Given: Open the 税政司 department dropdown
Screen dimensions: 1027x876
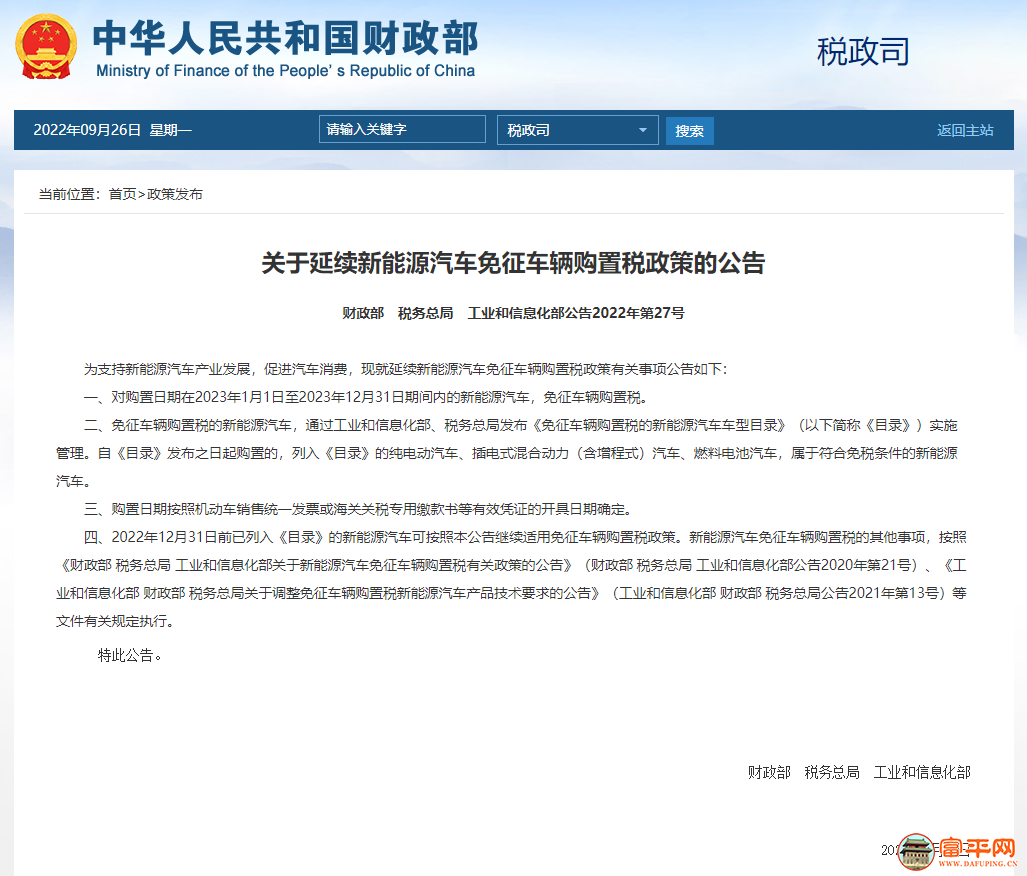Looking at the screenshot, I should pyautogui.click(x=577, y=130).
